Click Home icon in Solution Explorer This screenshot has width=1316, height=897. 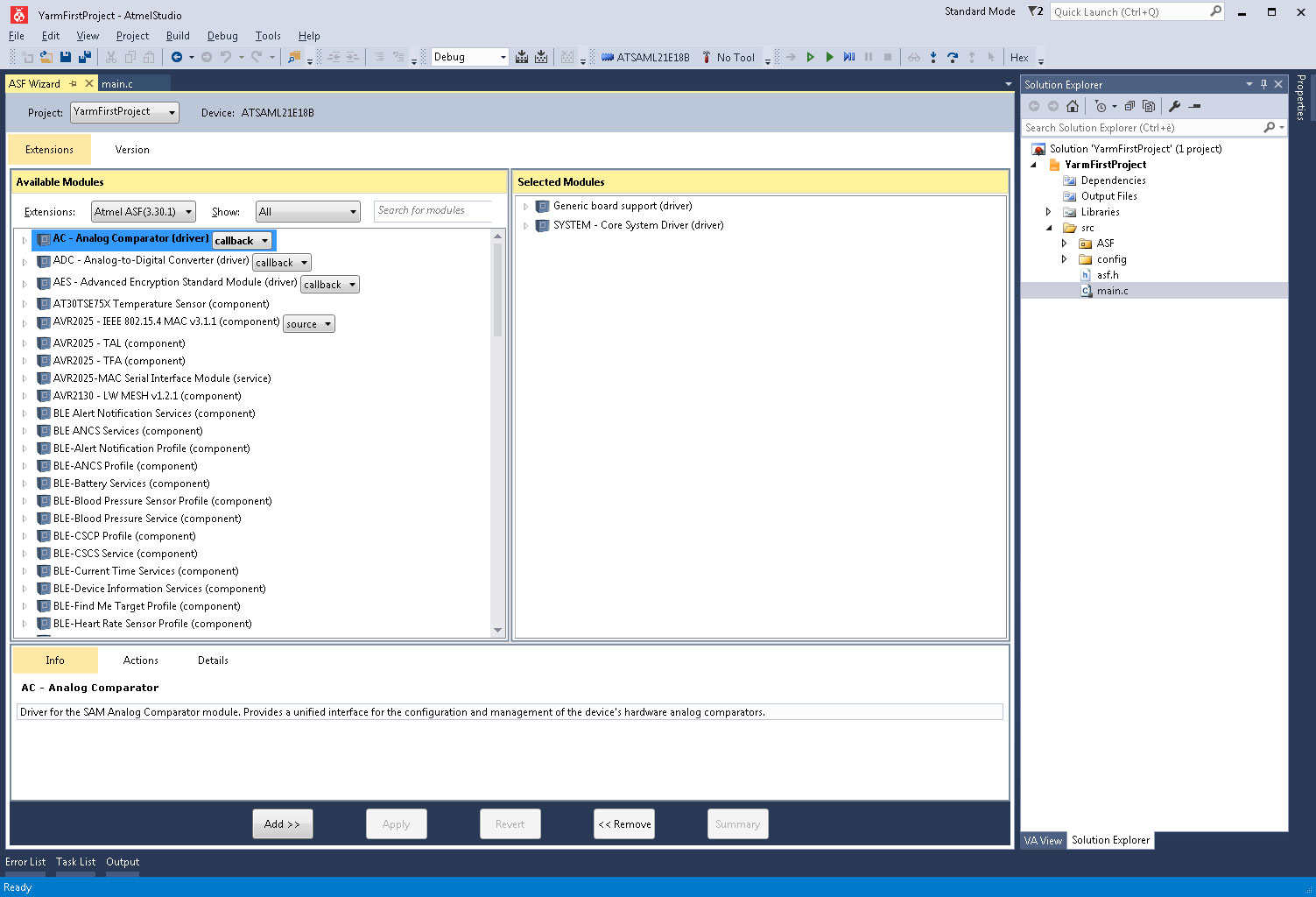(1073, 106)
